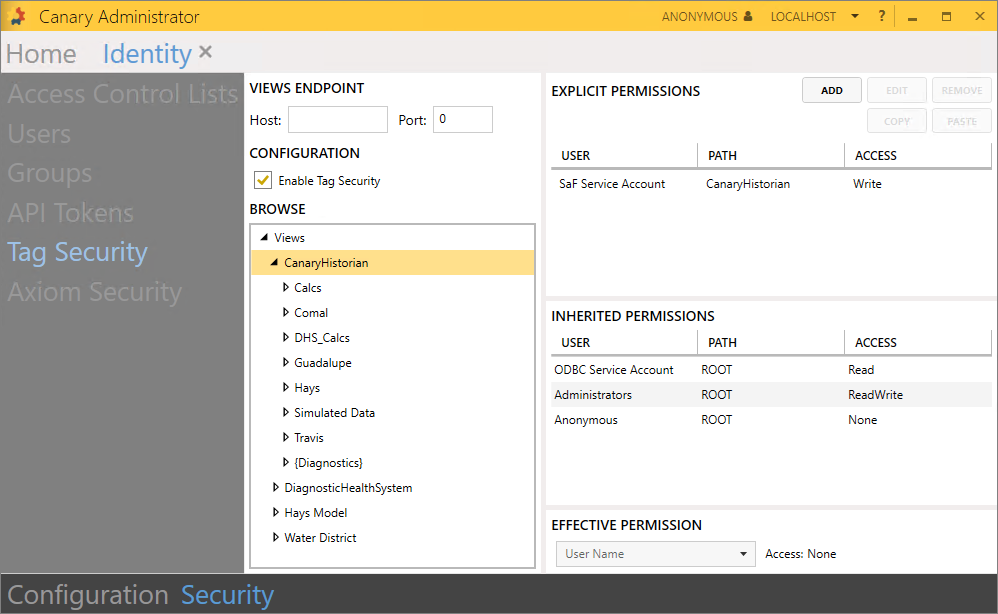Open the API Tokens section

click(71, 213)
